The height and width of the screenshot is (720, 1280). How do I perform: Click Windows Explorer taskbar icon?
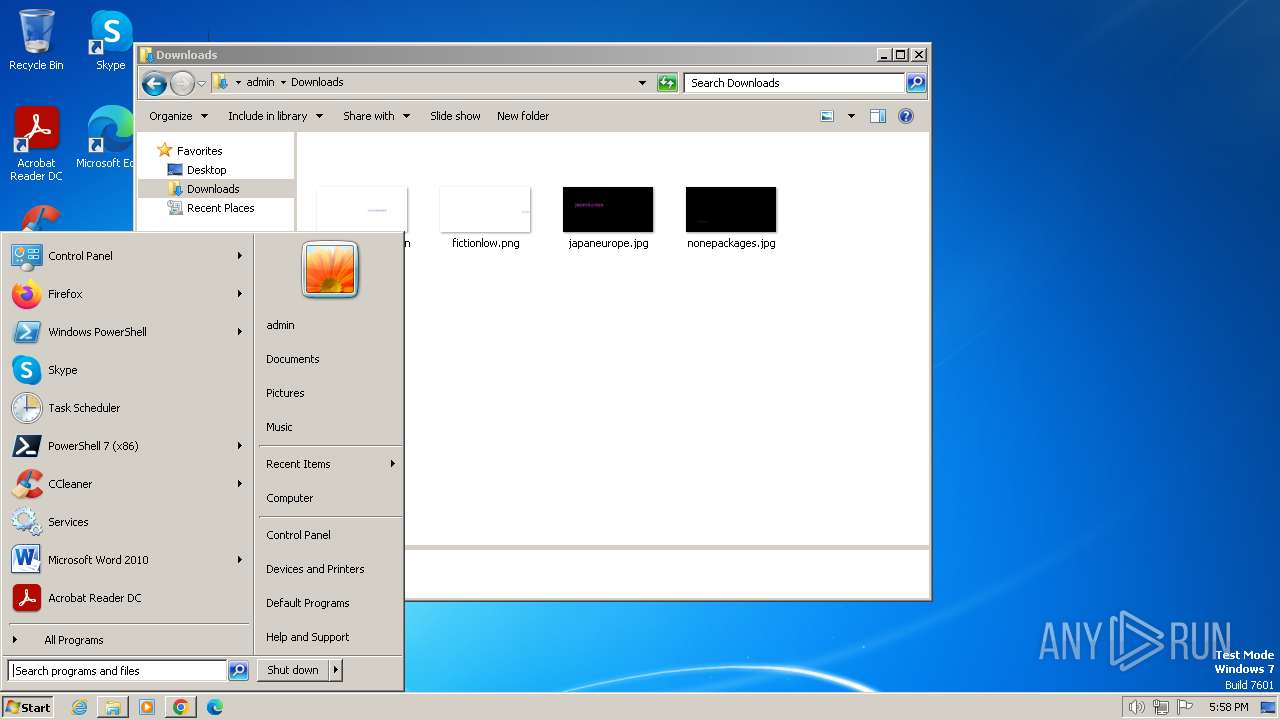(x=113, y=707)
